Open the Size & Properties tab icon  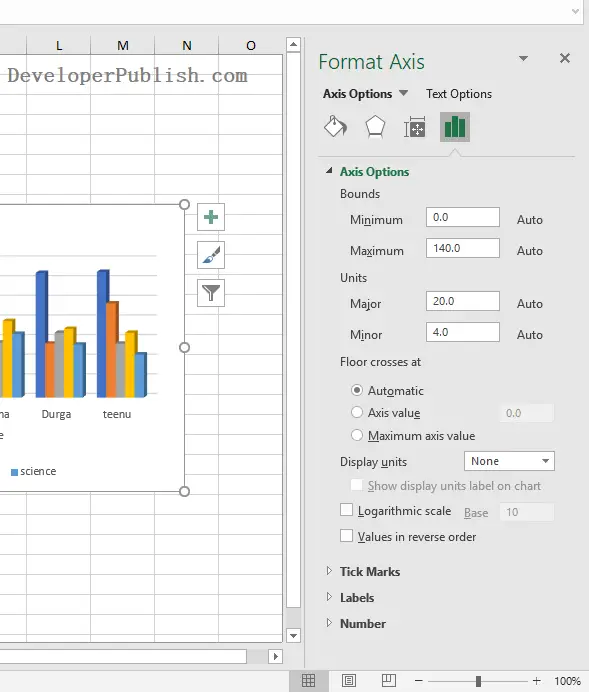(x=414, y=127)
